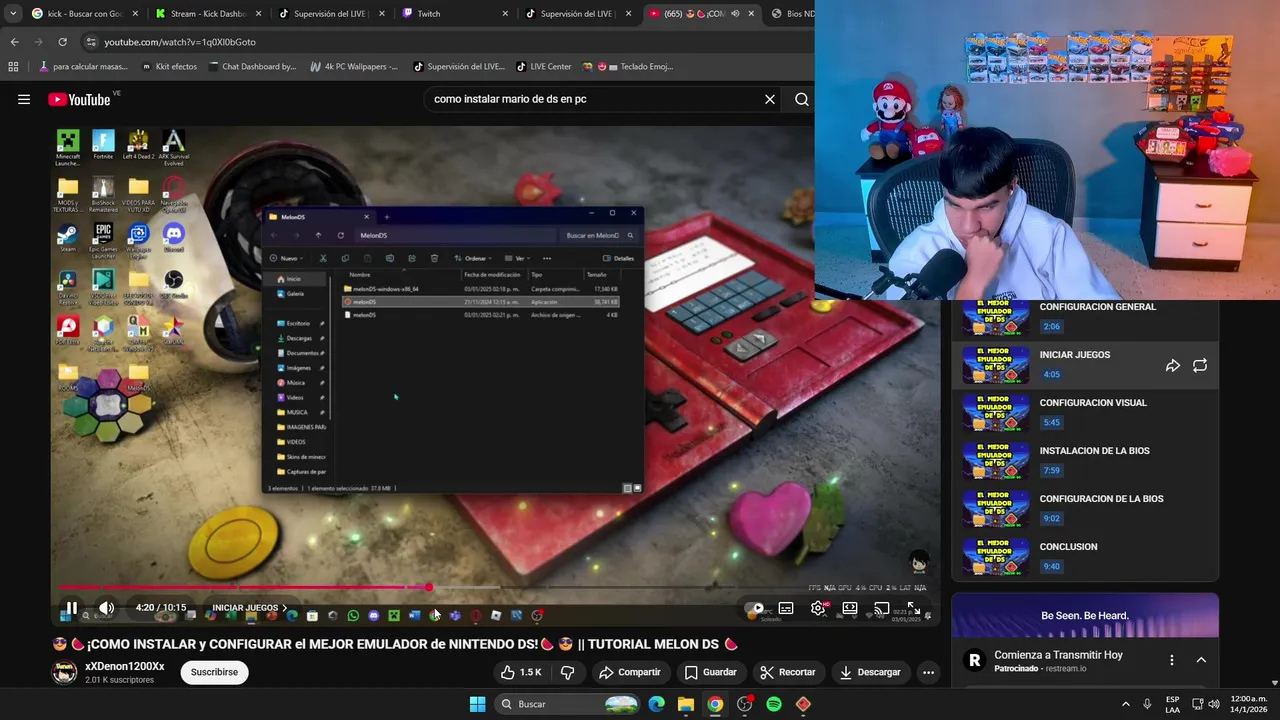Reload the YouTube page

coord(62,42)
